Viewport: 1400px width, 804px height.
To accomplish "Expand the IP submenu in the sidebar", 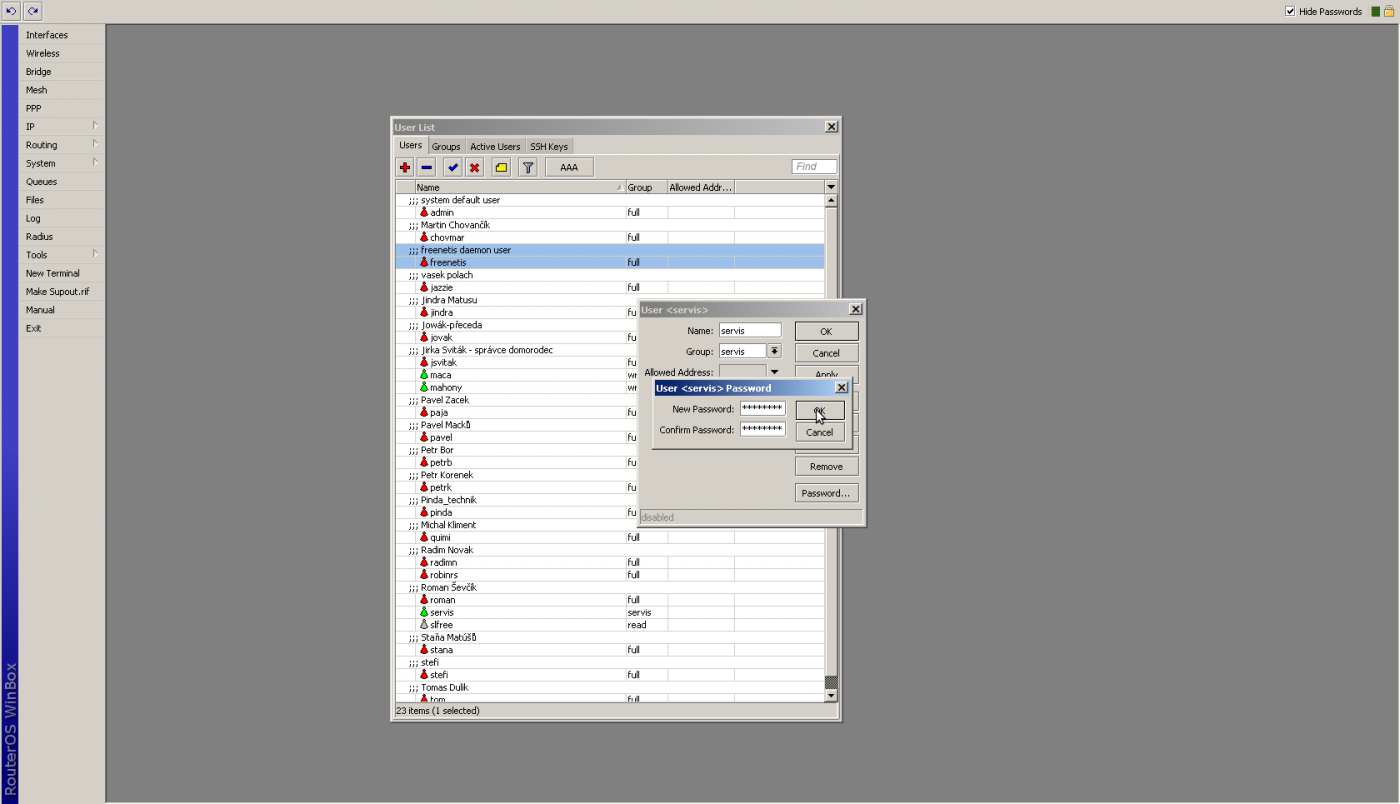I will pos(95,126).
